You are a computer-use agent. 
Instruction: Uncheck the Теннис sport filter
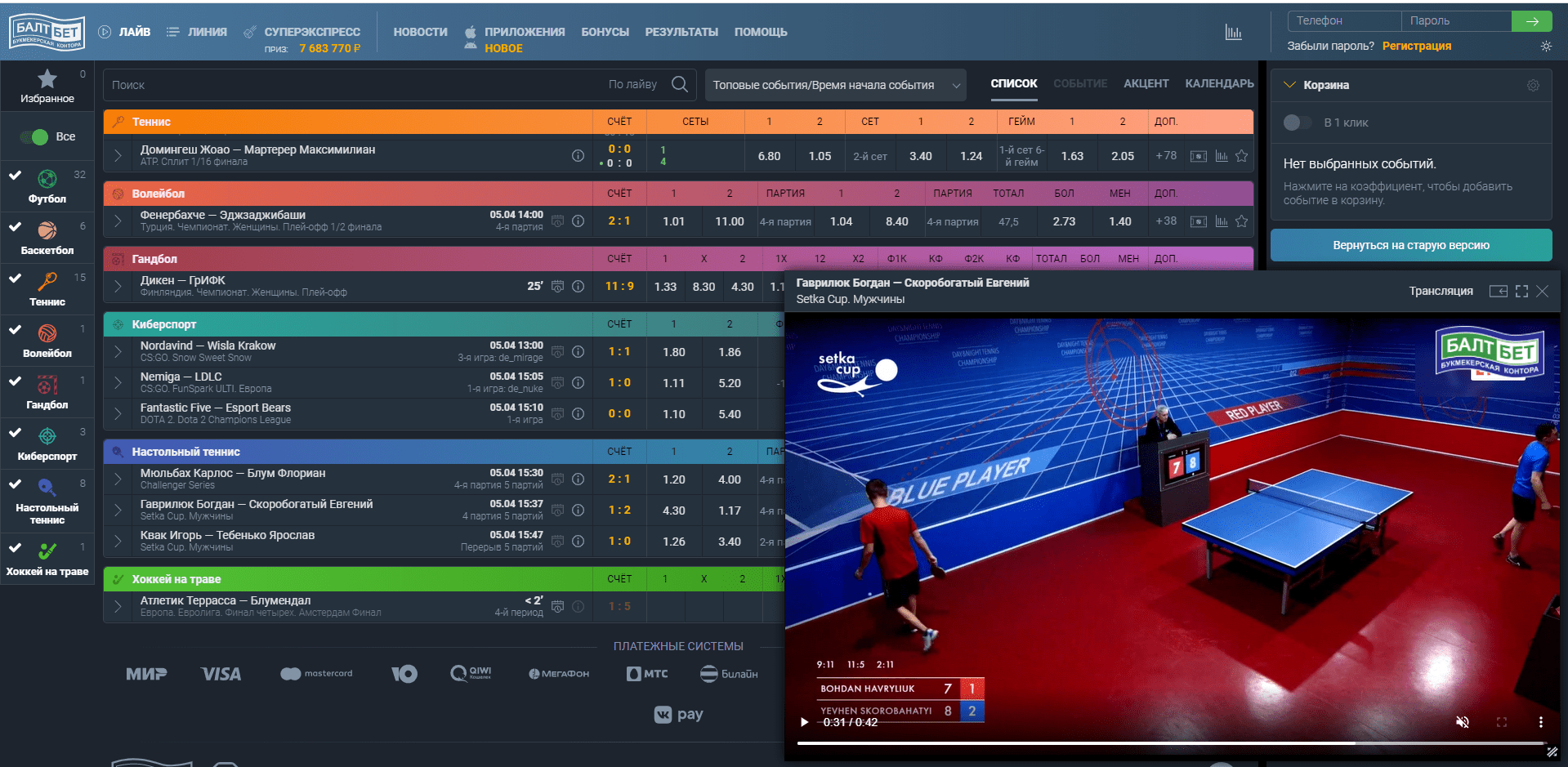coord(15,278)
